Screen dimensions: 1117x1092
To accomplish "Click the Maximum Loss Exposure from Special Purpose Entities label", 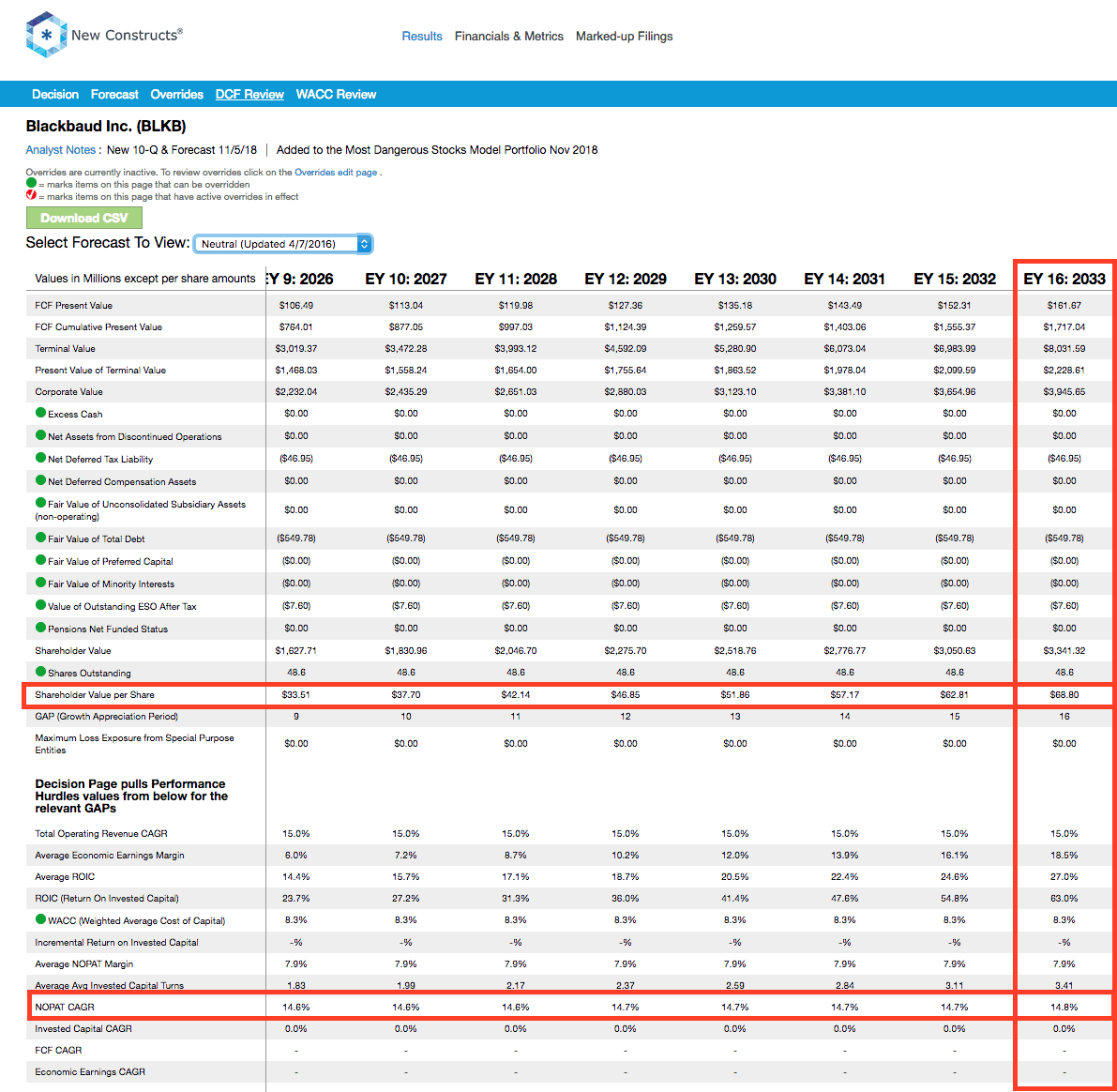I will [135, 743].
